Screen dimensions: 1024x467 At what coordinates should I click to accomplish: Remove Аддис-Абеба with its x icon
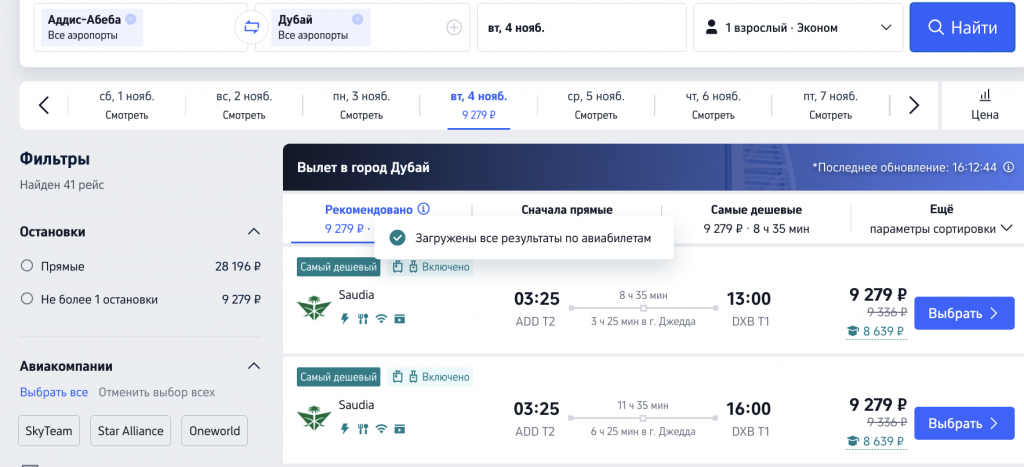coord(132,19)
